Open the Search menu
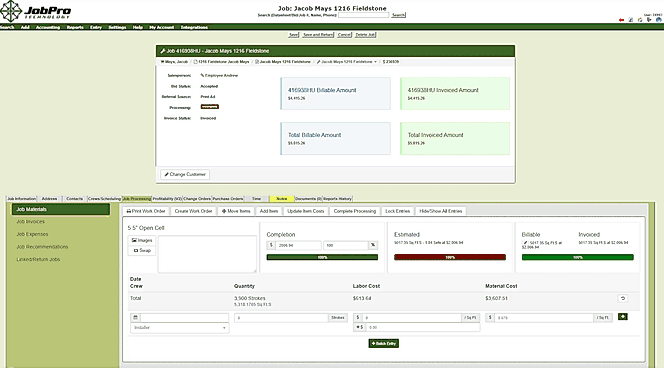This screenshot has width=664, height=368. 7,27
